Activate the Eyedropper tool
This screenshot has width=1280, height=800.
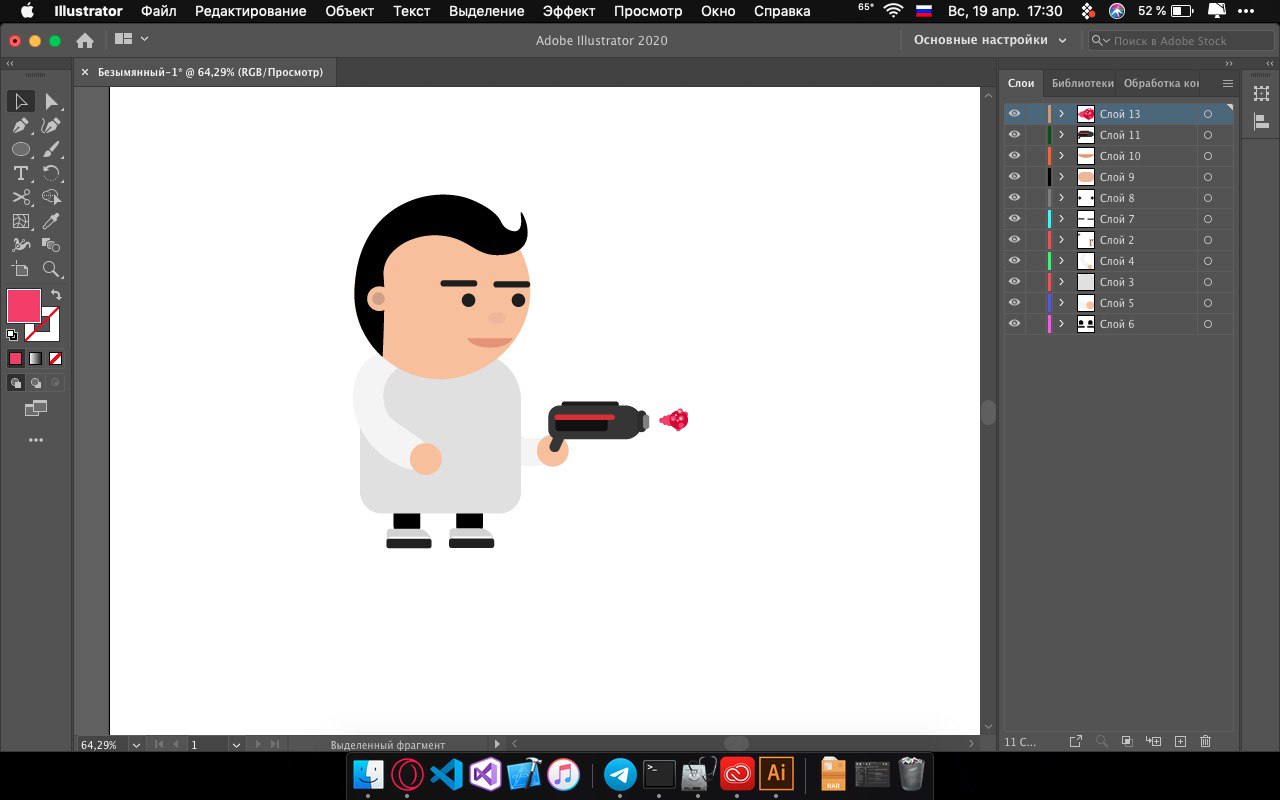(x=52, y=222)
